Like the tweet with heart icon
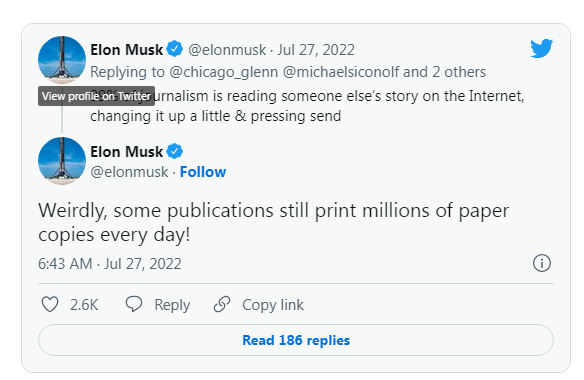The image size is (584, 380). (50, 304)
